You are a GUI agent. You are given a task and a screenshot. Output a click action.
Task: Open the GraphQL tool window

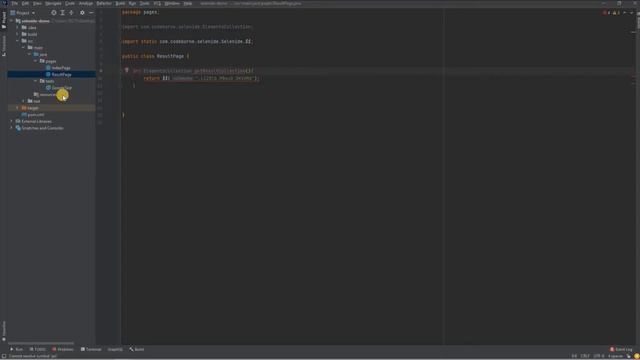[115, 349]
